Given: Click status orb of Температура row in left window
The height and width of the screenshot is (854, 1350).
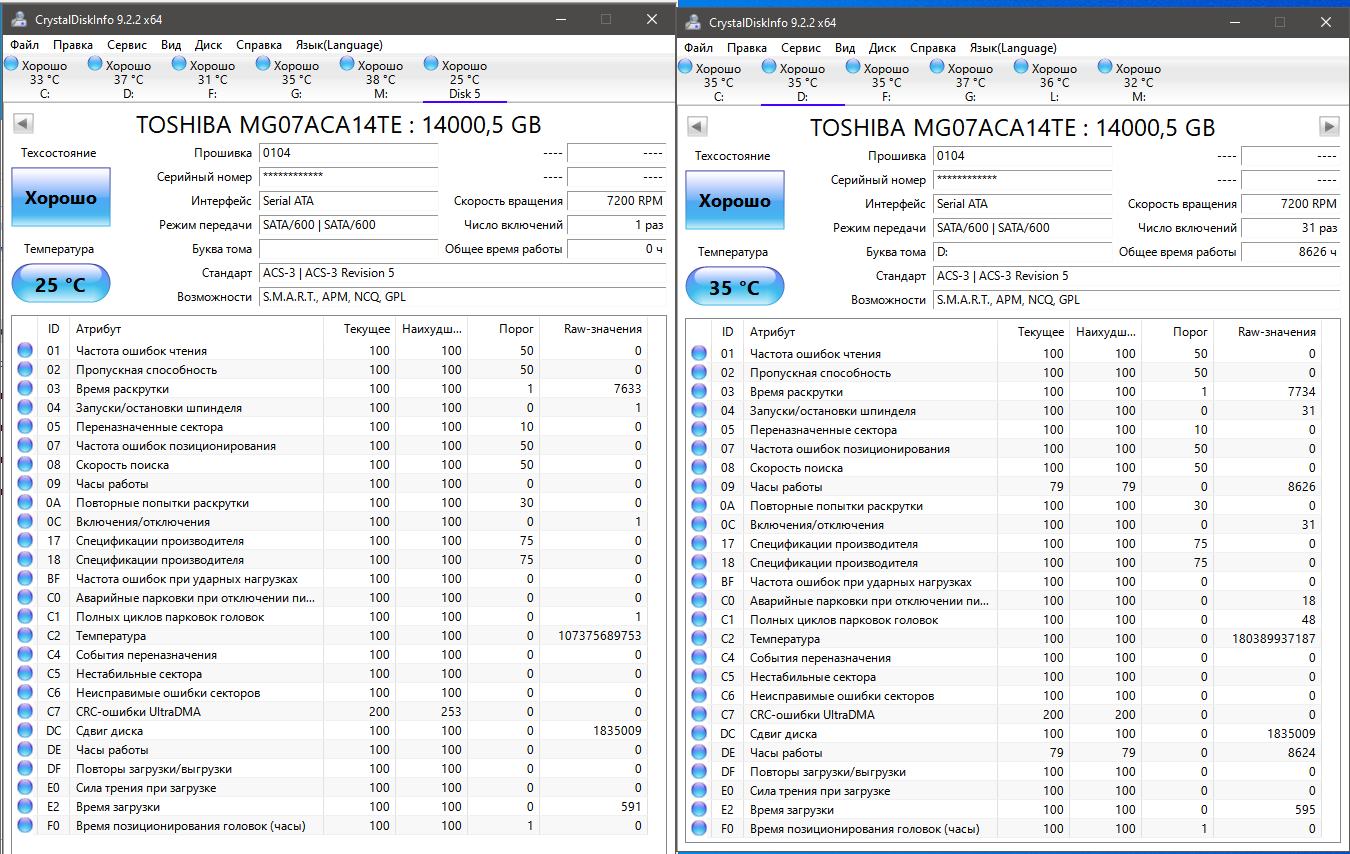Looking at the screenshot, I should point(25,636).
